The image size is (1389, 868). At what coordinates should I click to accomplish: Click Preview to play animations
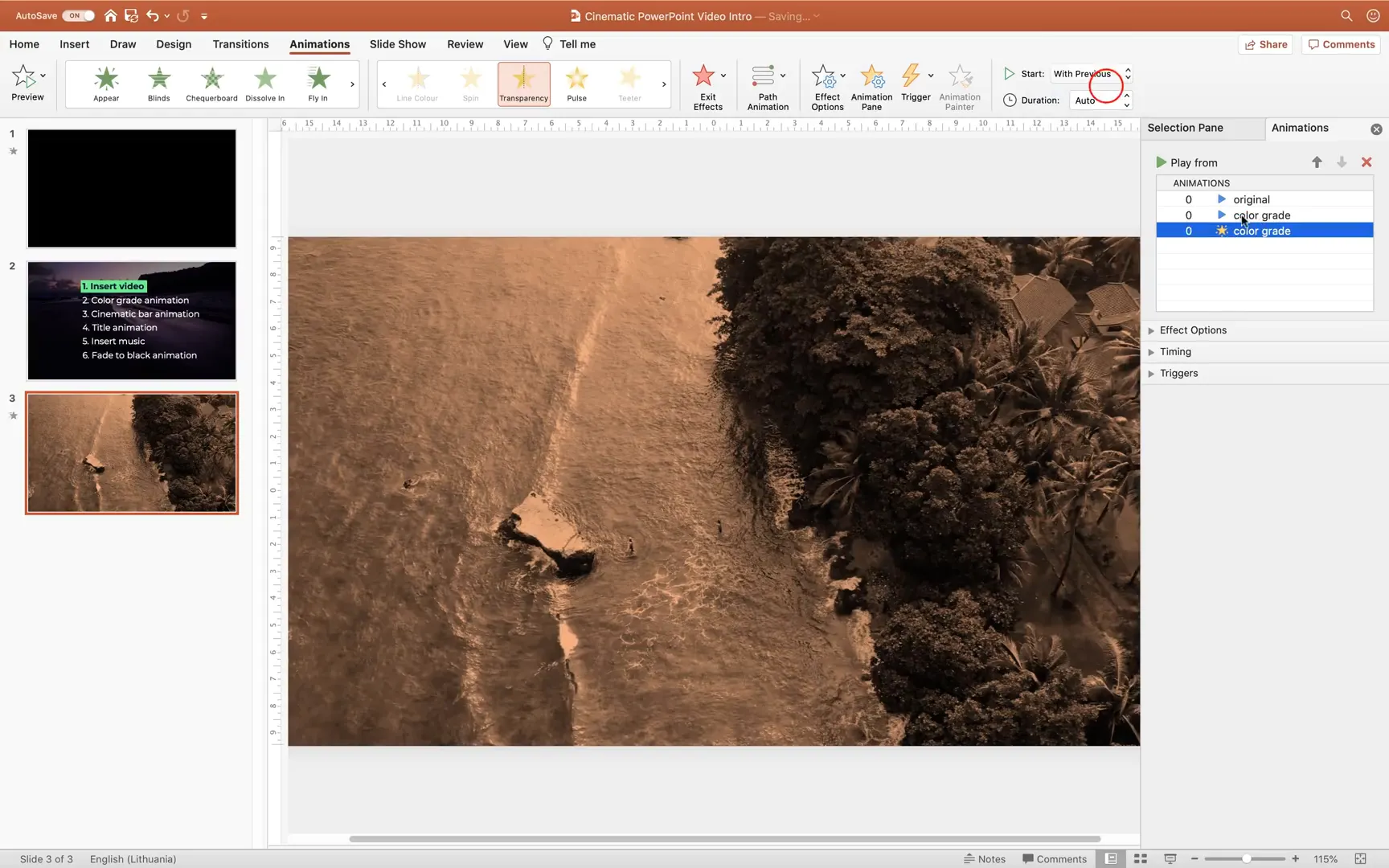tap(27, 84)
